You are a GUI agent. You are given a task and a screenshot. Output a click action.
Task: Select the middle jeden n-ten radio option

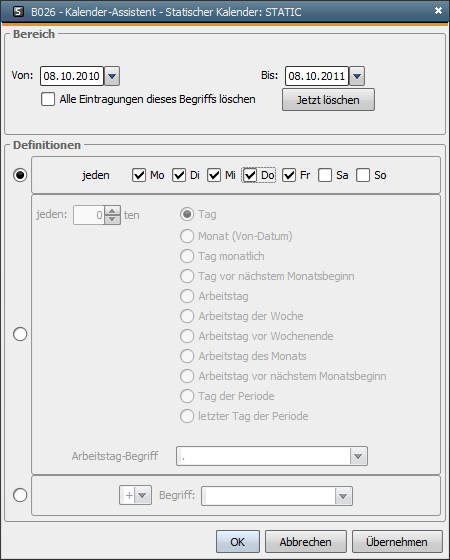[20, 334]
